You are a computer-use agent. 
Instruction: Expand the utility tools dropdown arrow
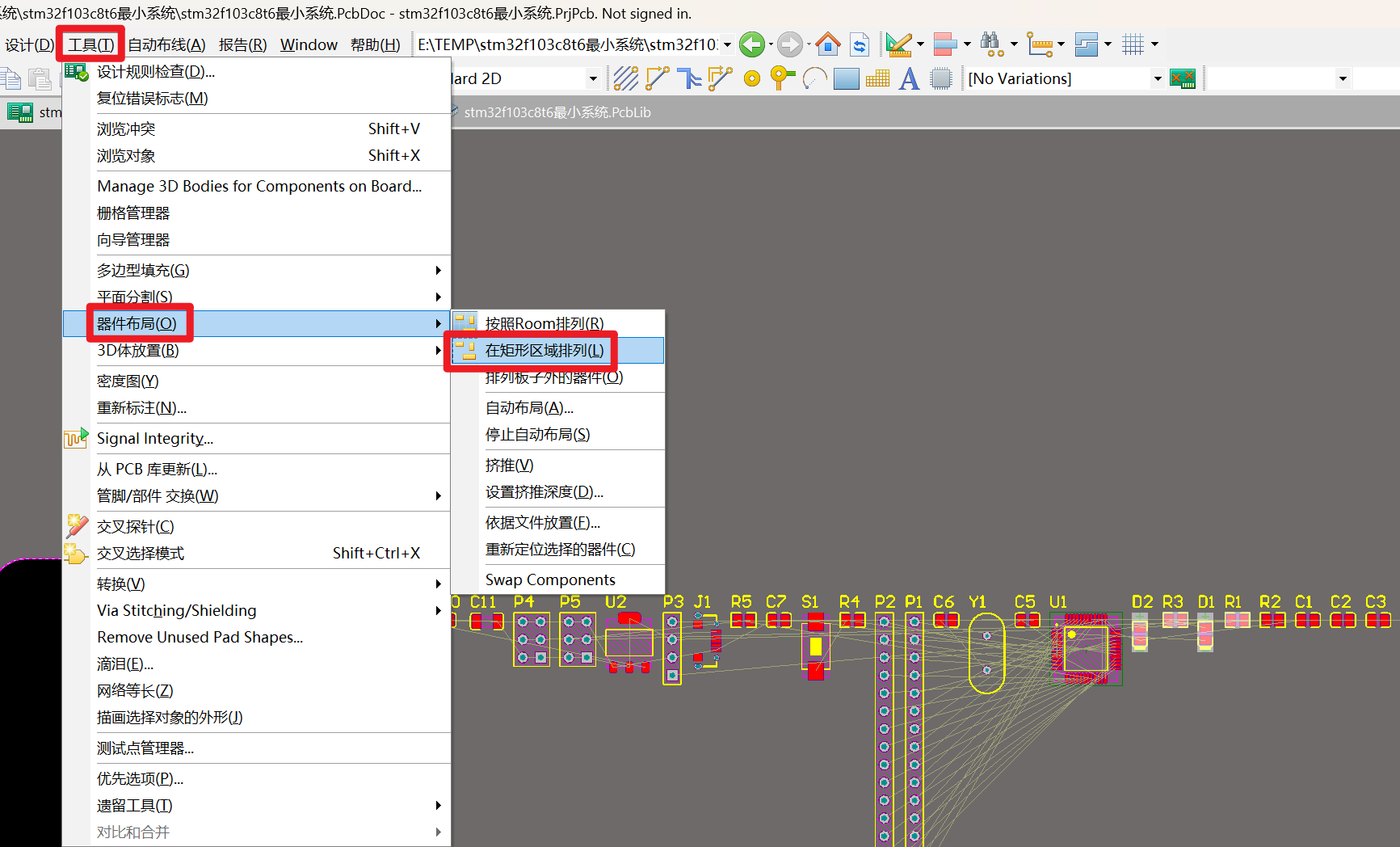(x=920, y=44)
